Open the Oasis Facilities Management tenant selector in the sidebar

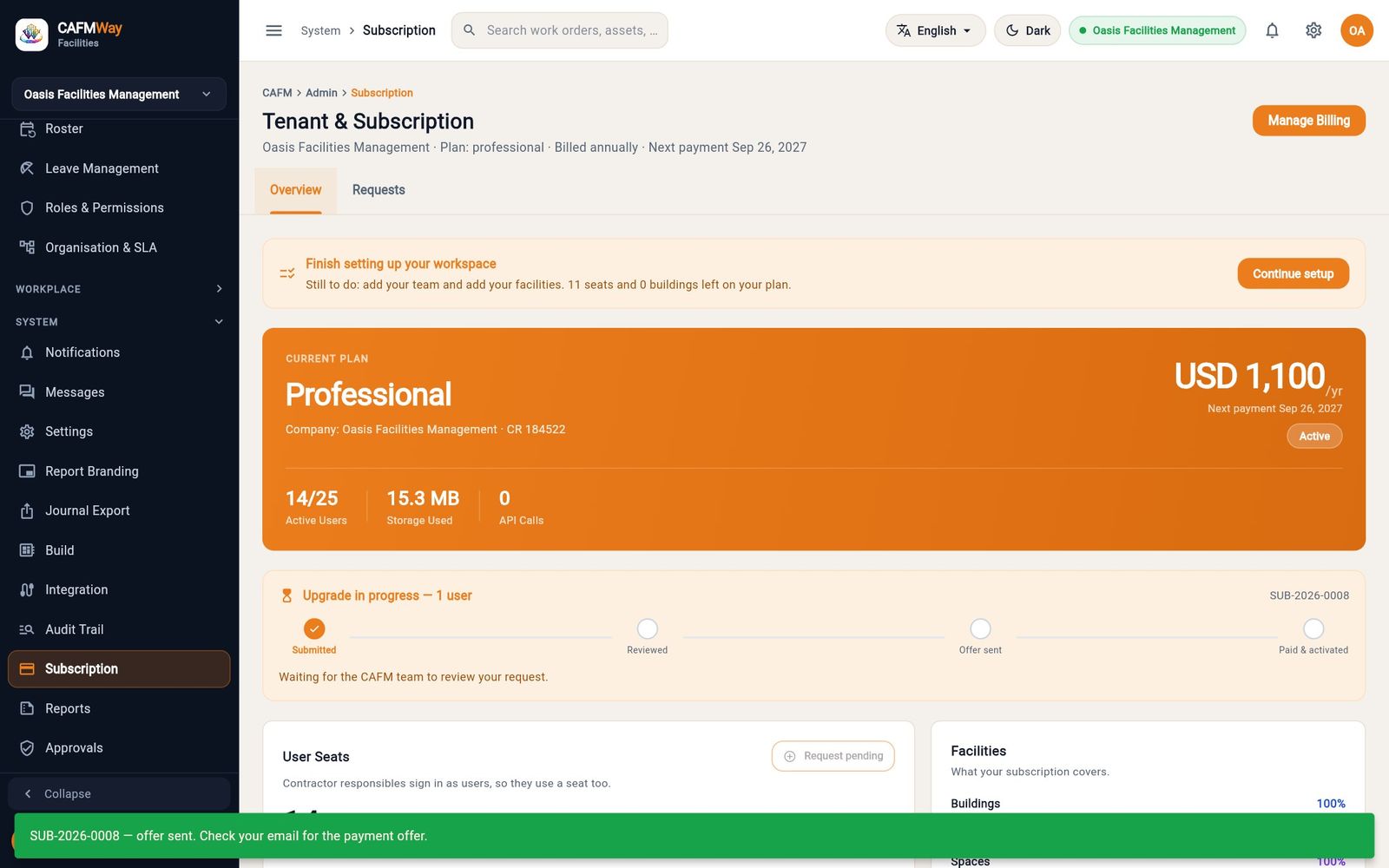pyautogui.click(x=119, y=94)
